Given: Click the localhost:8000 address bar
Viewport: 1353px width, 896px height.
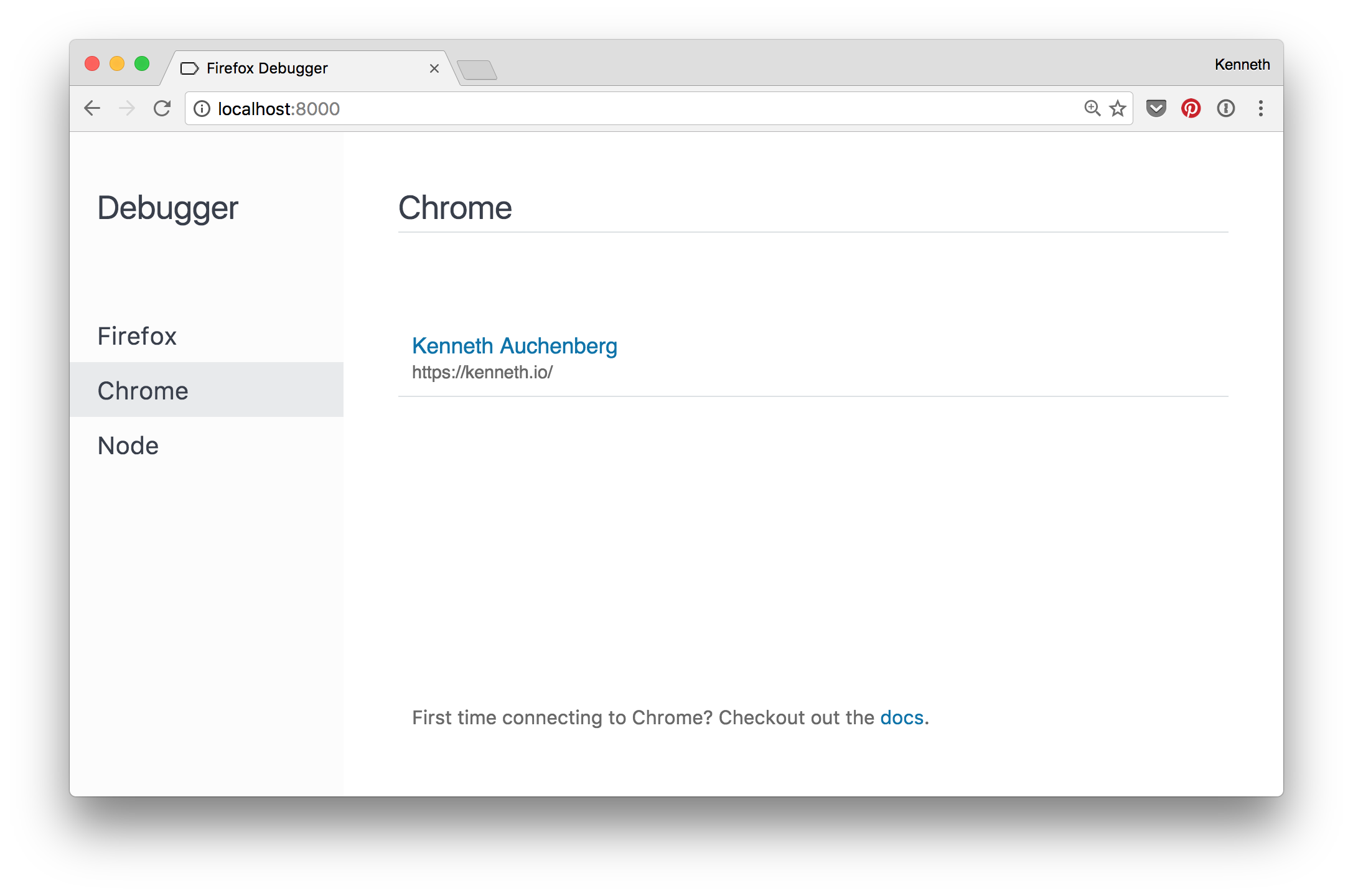Looking at the screenshot, I should (x=622, y=109).
